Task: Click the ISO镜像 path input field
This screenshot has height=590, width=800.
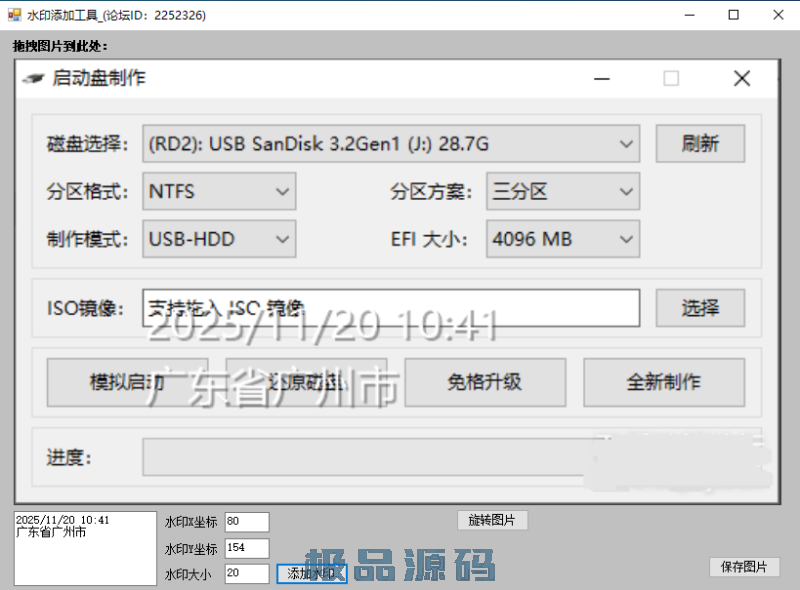Action: (390, 308)
